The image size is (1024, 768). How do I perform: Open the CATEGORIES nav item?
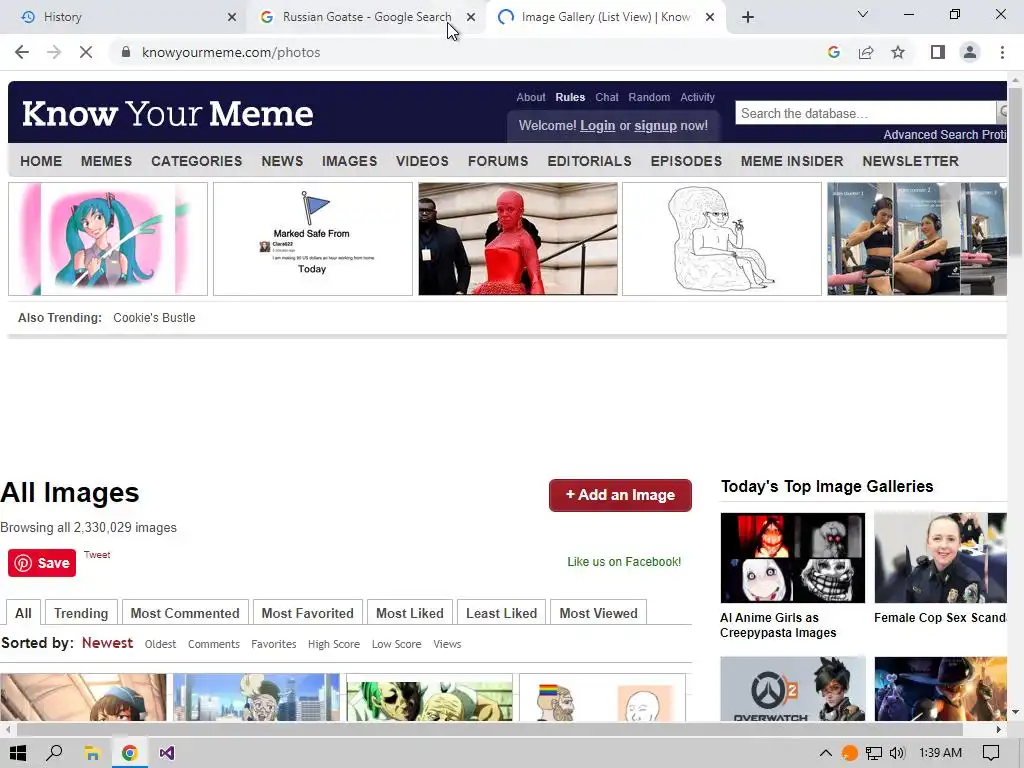pyautogui.click(x=197, y=161)
